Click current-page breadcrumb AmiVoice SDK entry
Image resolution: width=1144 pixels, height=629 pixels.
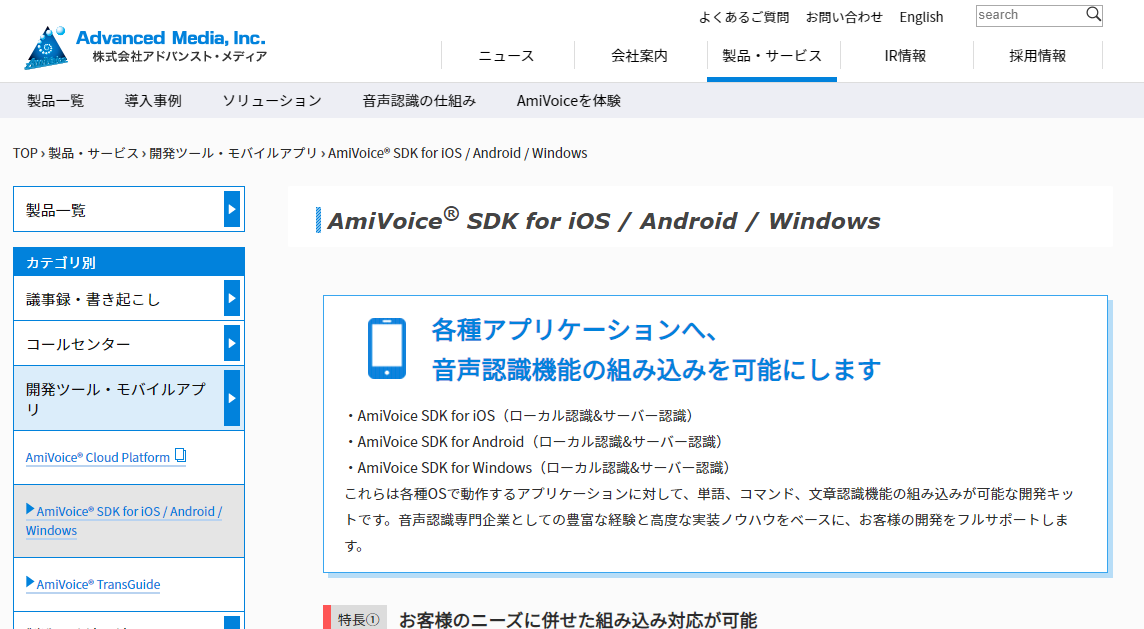pos(457,153)
